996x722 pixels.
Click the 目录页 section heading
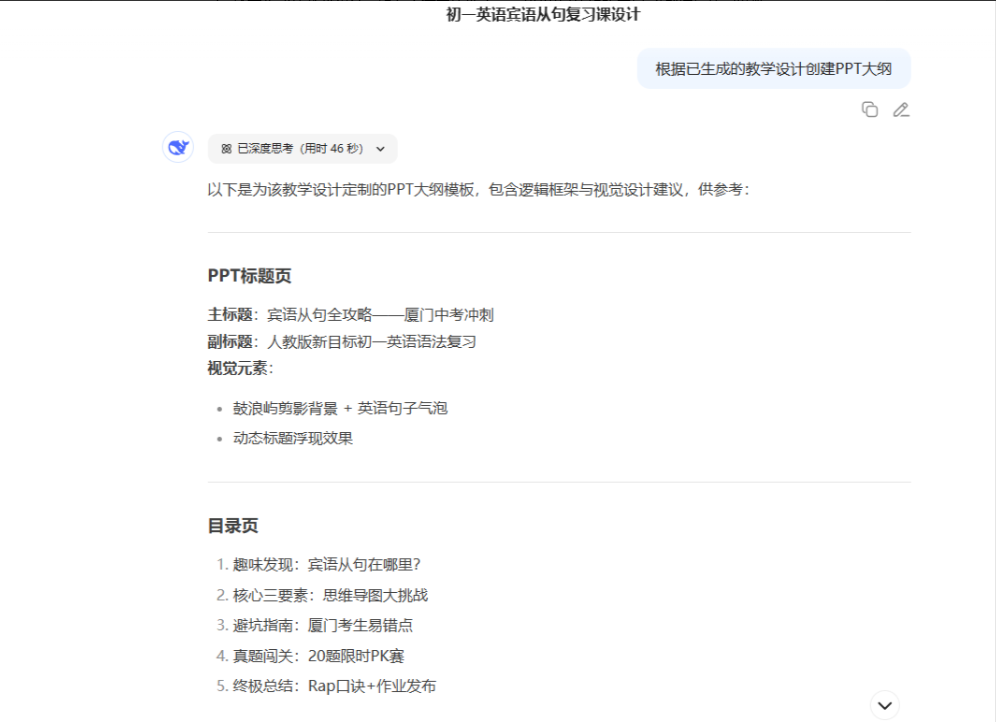tap(233, 526)
